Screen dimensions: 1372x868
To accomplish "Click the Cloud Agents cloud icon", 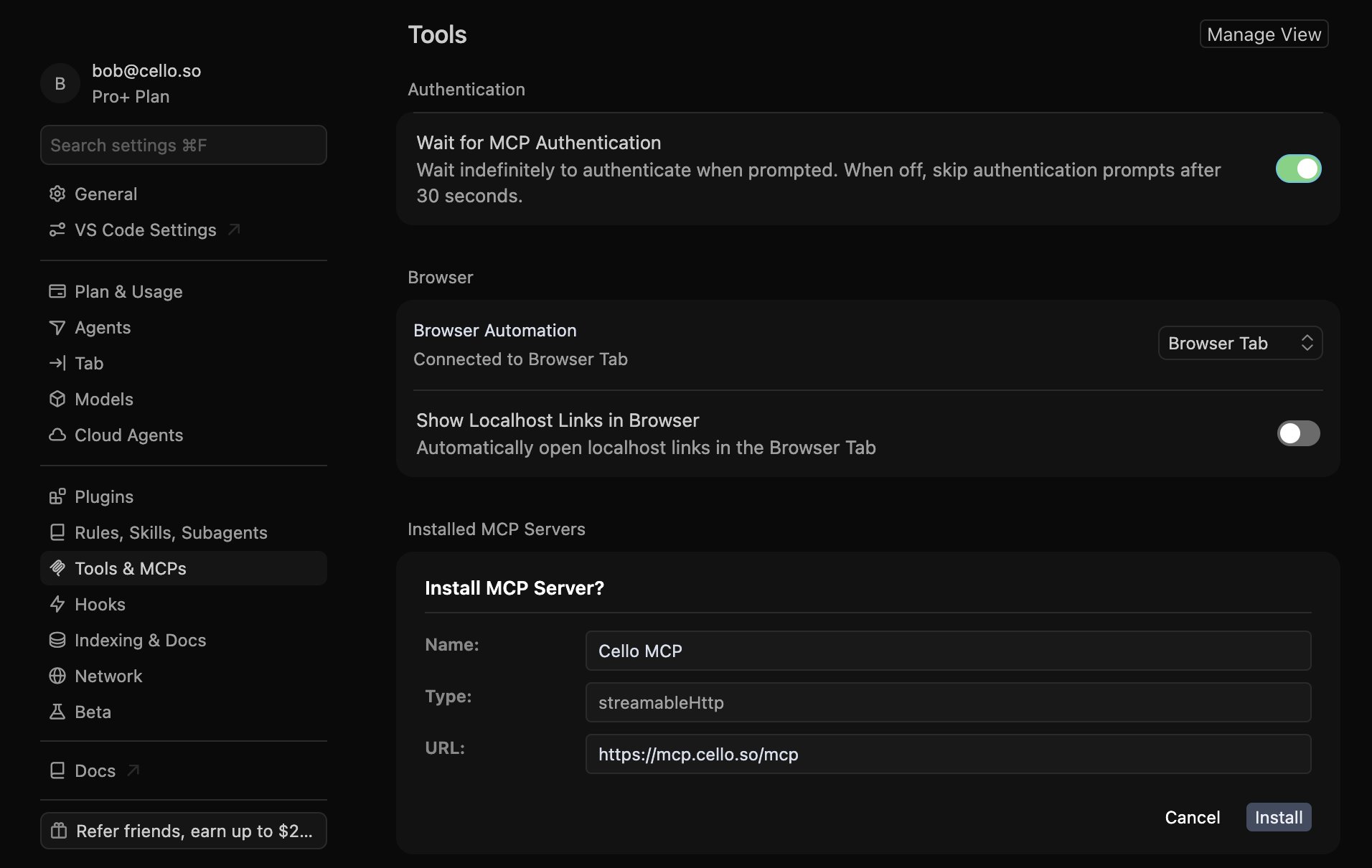I will [57, 435].
